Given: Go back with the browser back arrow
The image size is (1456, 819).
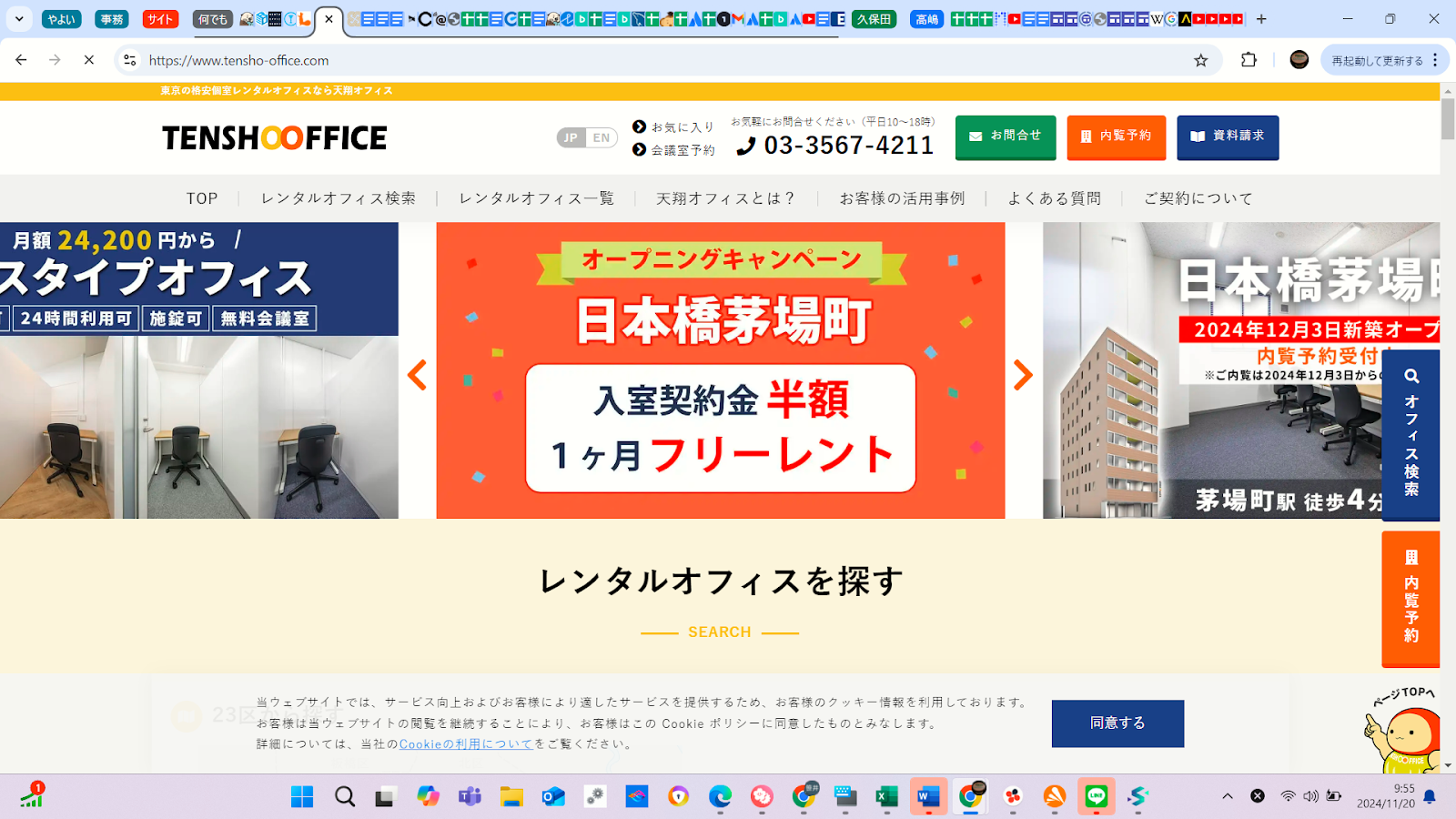Looking at the screenshot, I should [x=21, y=60].
